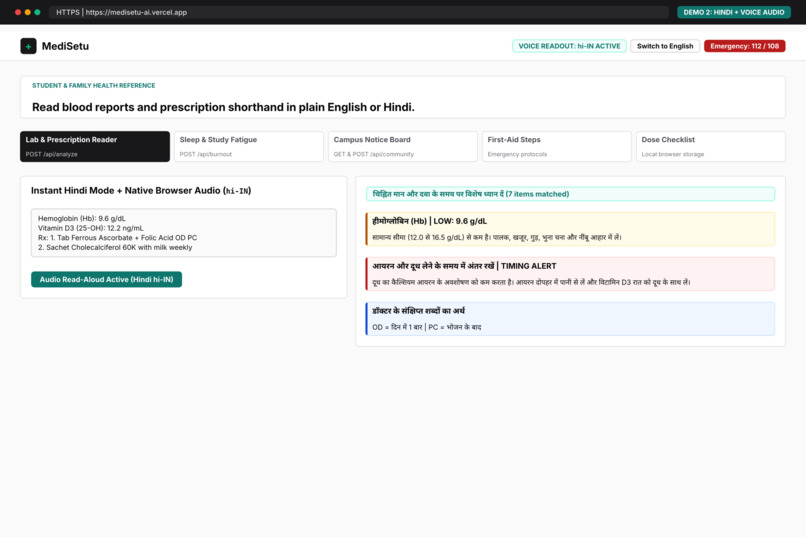Click 'STUDENT & FAMILY HEALTH REFERENCE' label

94,85
